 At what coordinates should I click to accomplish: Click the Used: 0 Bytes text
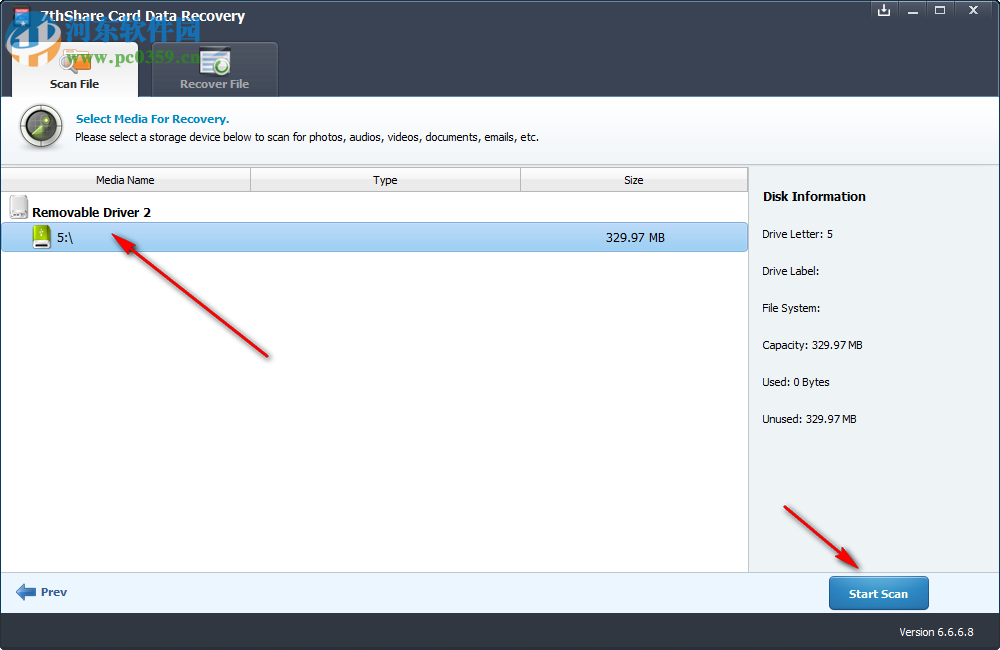click(x=796, y=382)
